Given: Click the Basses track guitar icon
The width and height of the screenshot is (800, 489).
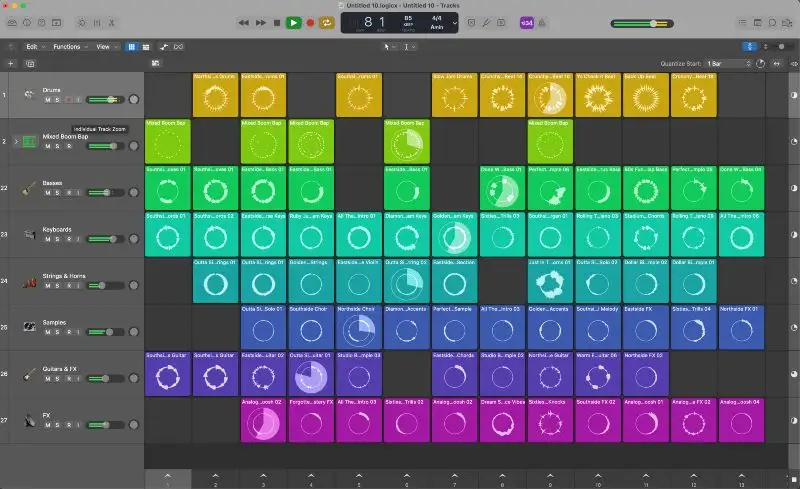Looking at the screenshot, I should coord(29,187).
